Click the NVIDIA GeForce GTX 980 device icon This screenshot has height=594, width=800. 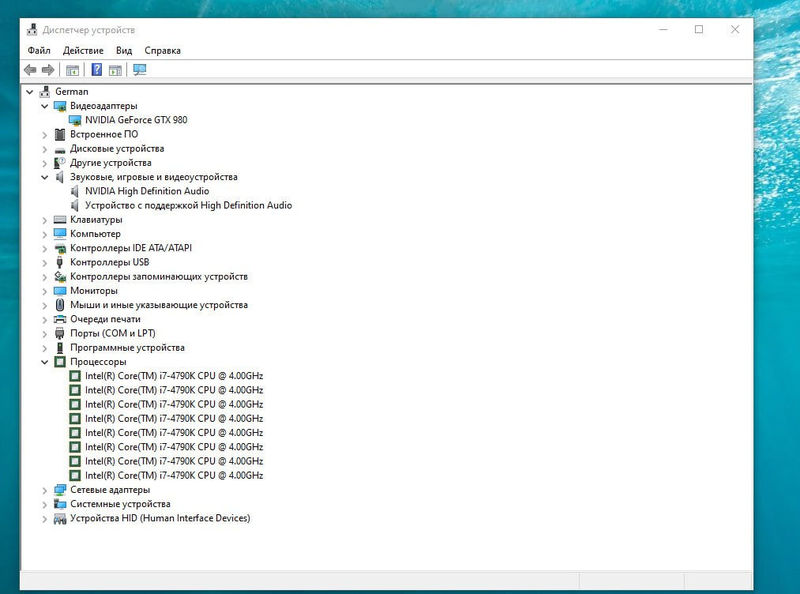click(x=75, y=120)
